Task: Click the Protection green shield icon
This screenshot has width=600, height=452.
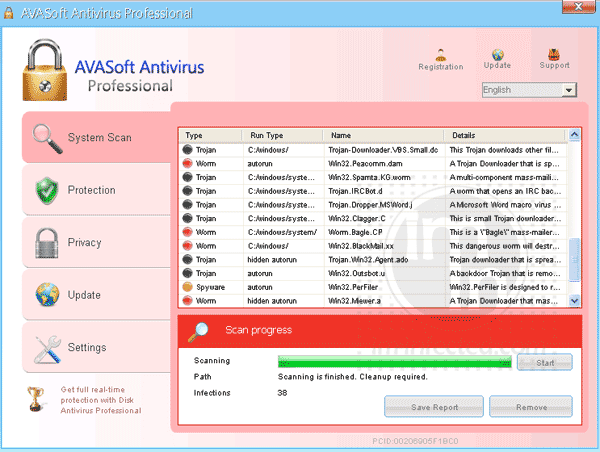Action: [x=47, y=191]
